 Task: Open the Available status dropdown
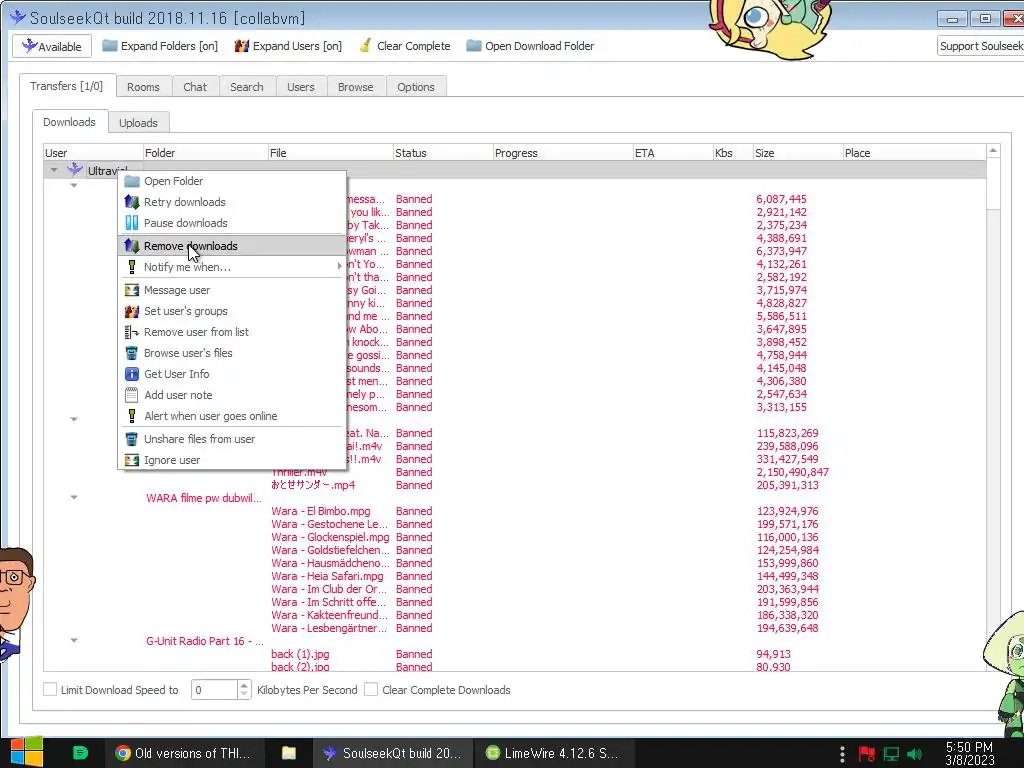pos(52,46)
